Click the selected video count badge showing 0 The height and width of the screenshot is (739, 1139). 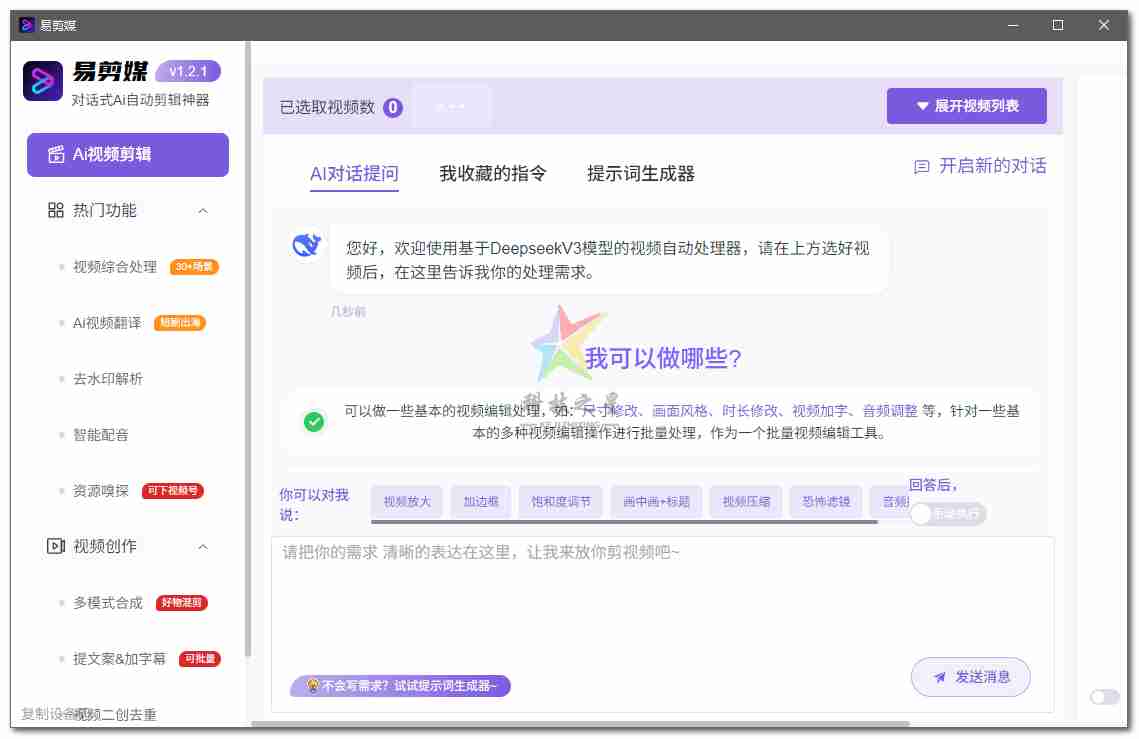point(390,106)
